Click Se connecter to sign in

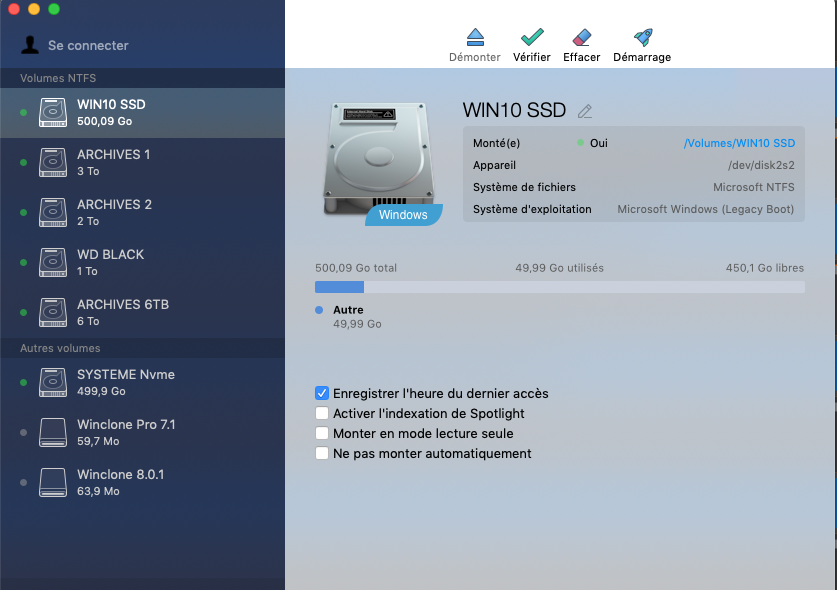[88, 45]
